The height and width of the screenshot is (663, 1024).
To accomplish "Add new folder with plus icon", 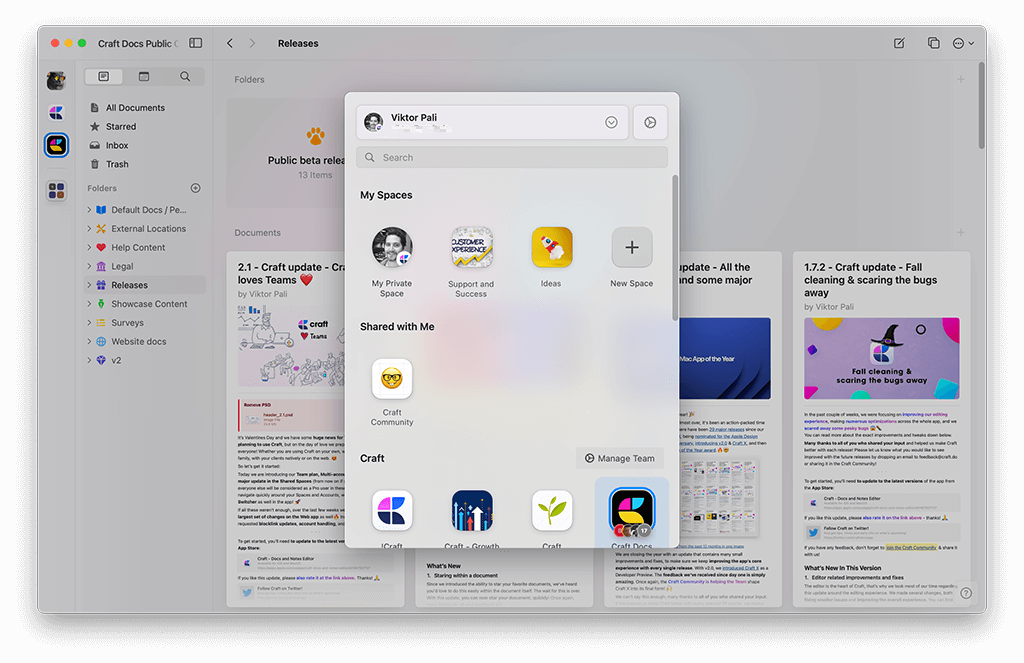I will (195, 188).
